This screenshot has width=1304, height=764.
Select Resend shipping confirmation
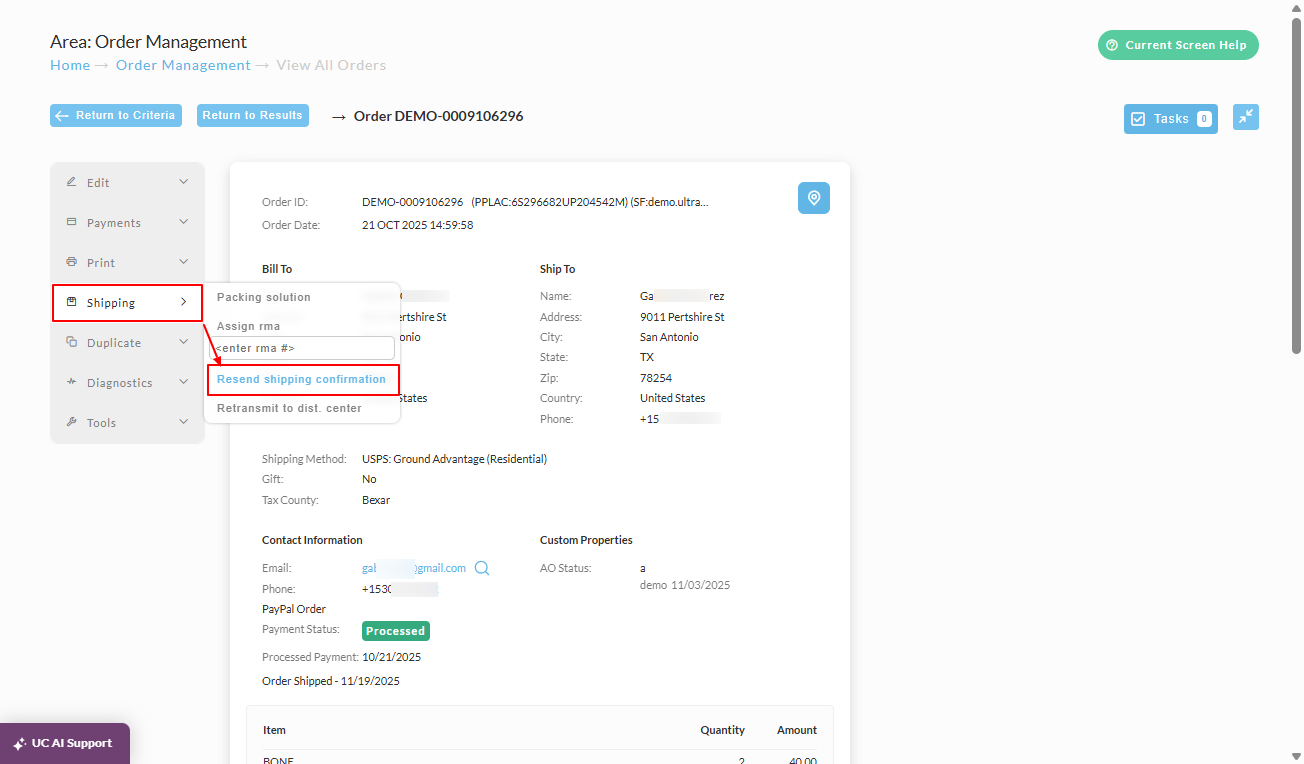pos(301,380)
